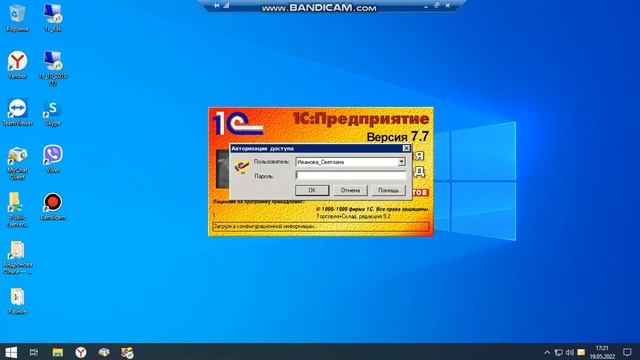Open the taskbar clock and calendar
This screenshot has width=640, height=360.
[602, 352]
